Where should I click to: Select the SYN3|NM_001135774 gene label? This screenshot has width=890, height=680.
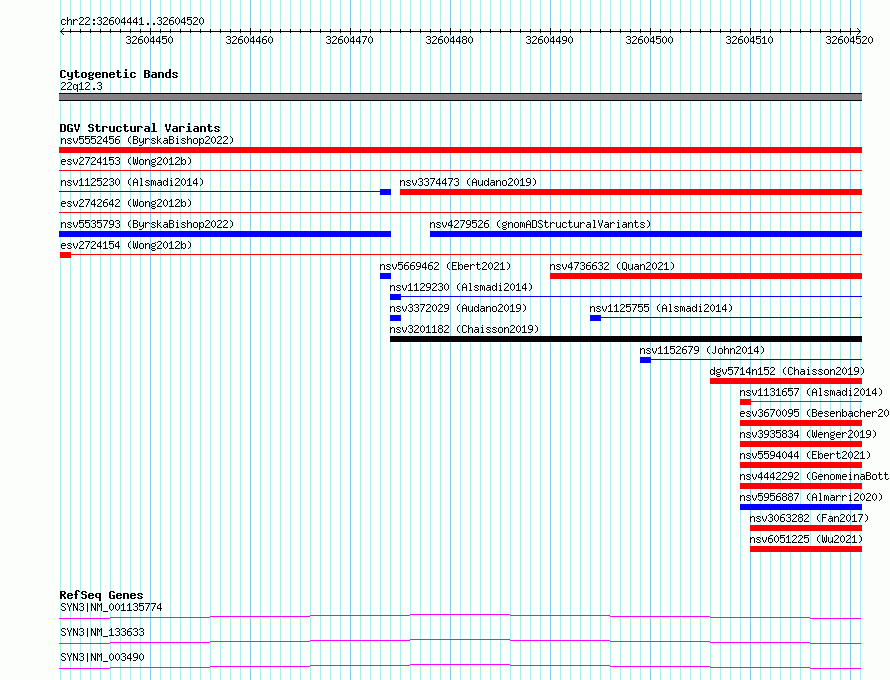[111, 607]
